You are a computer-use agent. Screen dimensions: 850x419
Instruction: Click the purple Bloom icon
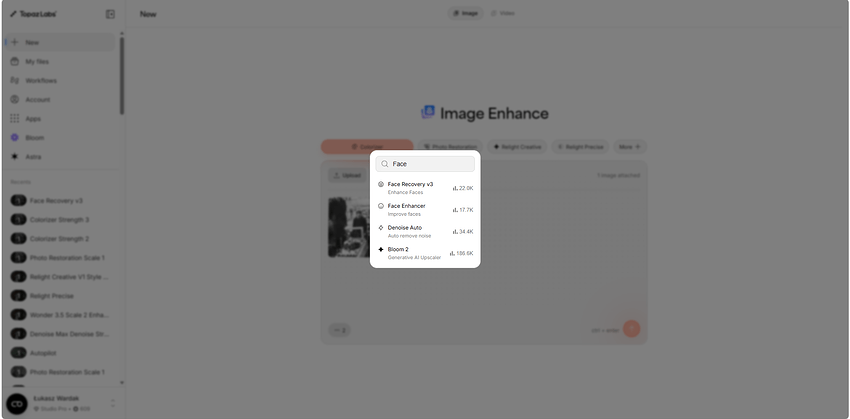tap(15, 138)
